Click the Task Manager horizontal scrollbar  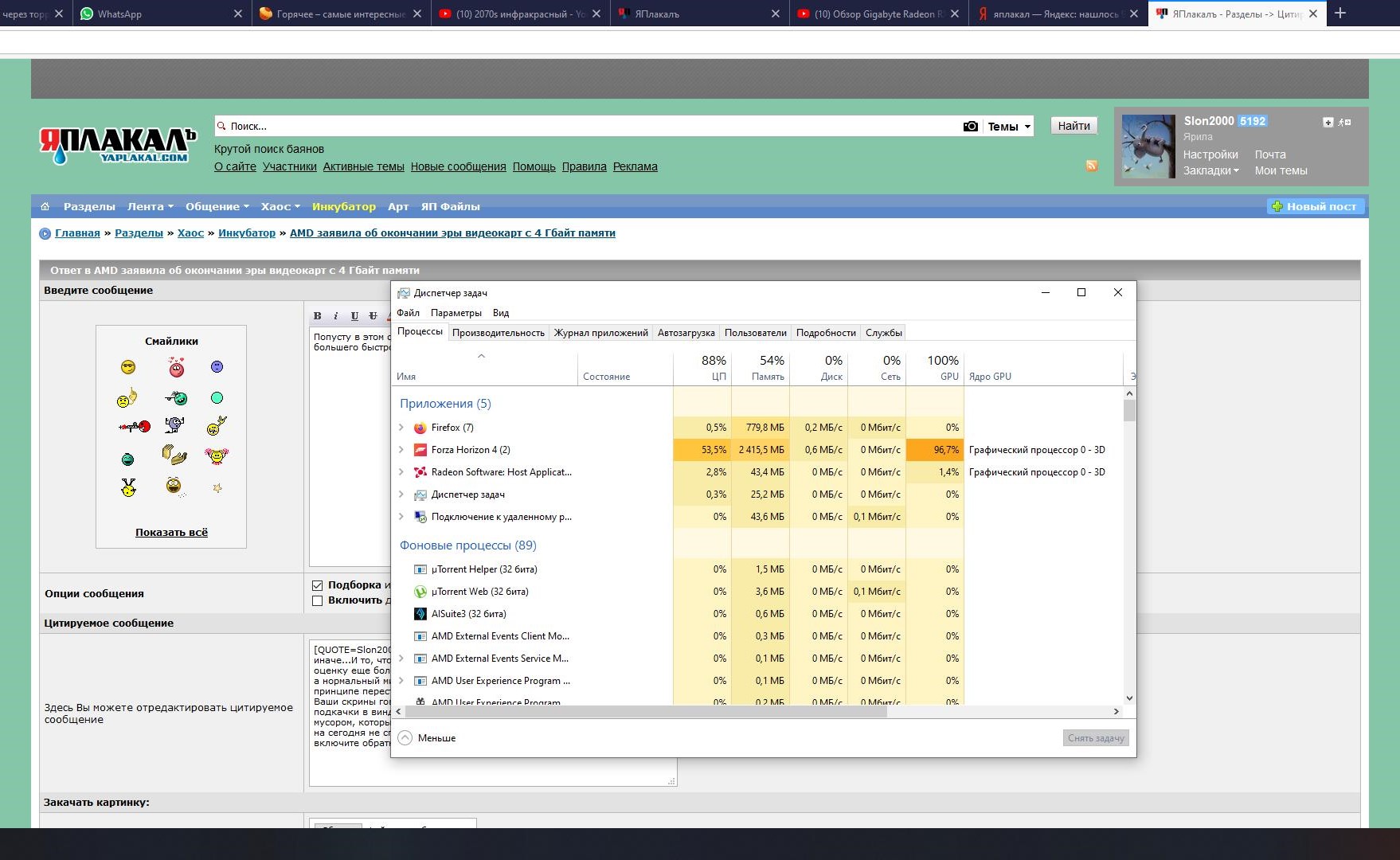[x=645, y=712]
